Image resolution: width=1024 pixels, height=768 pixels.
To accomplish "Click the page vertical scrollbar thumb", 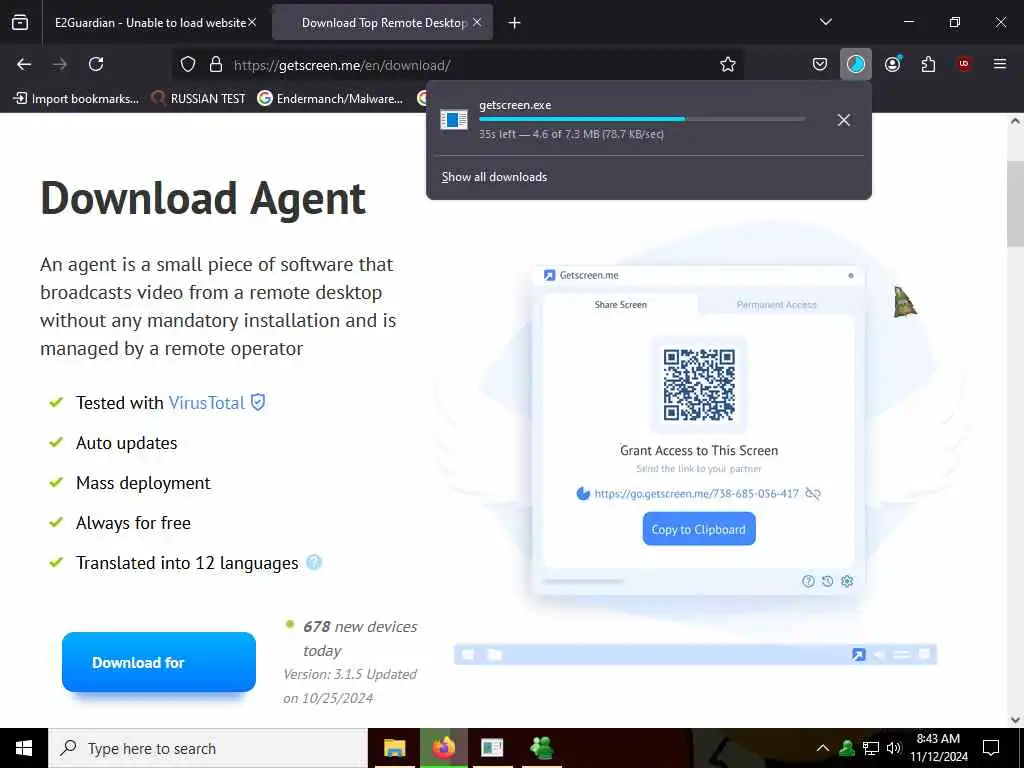I will click(1016, 203).
